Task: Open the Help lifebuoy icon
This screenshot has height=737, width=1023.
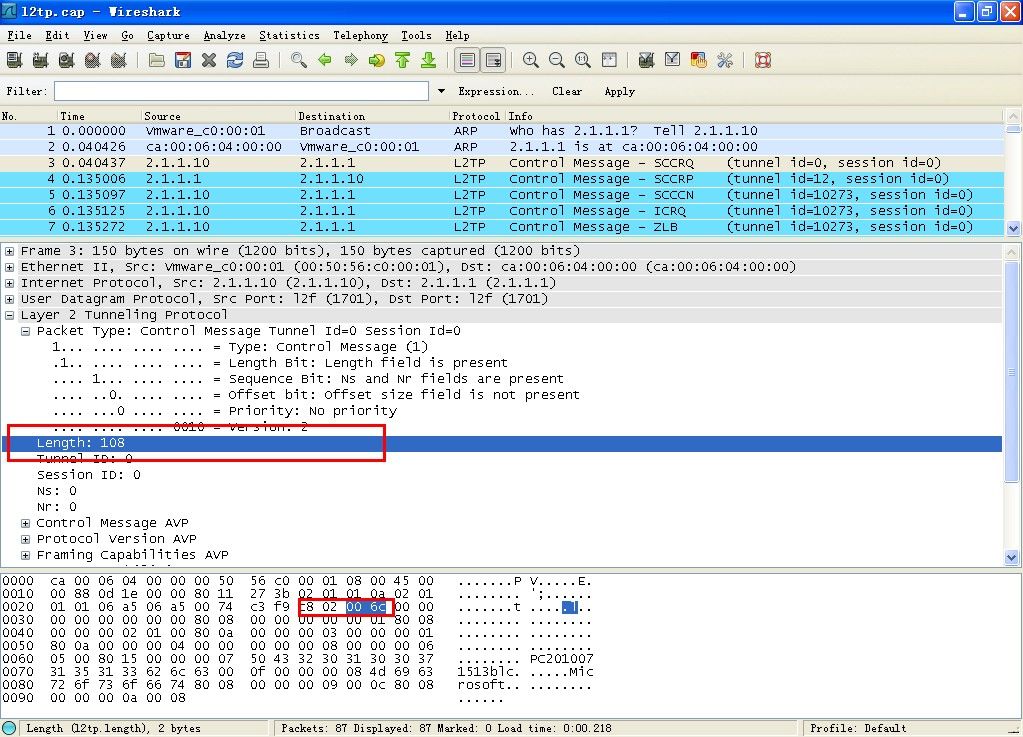Action: tap(763, 60)
